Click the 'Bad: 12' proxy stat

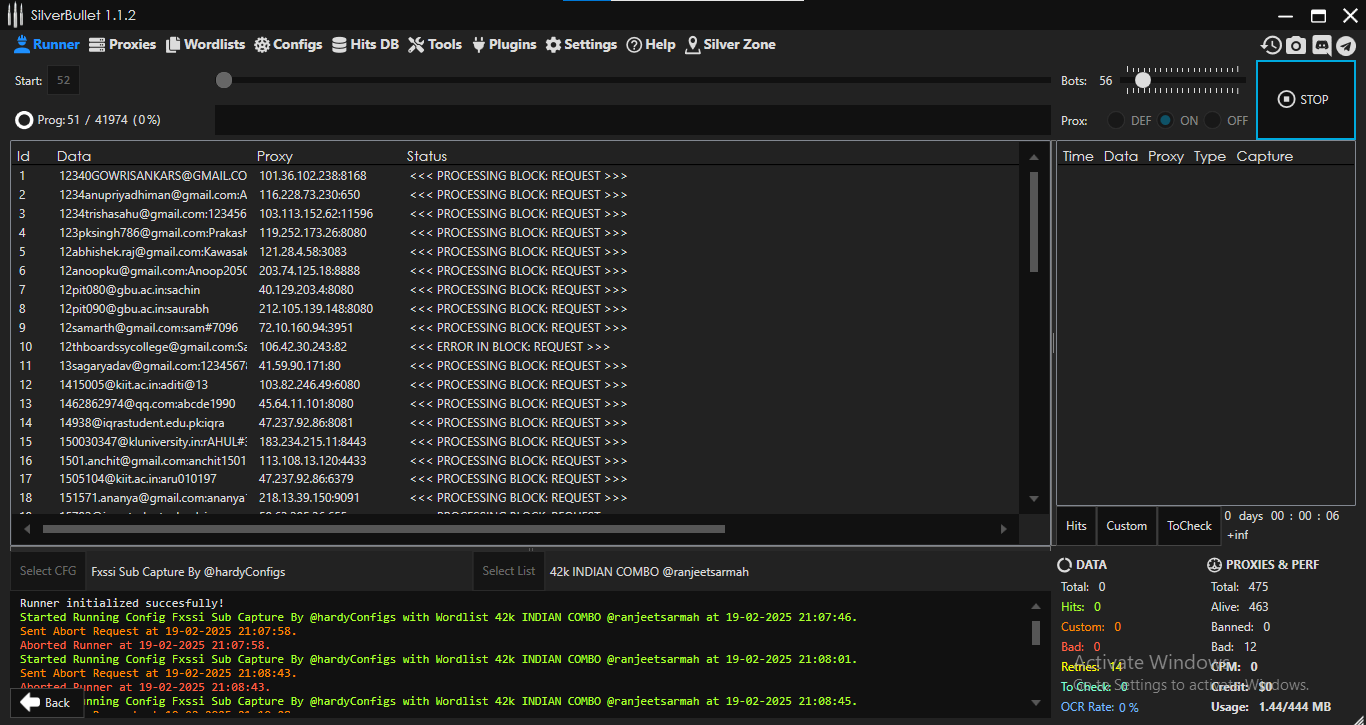[x=1234, y=647]
